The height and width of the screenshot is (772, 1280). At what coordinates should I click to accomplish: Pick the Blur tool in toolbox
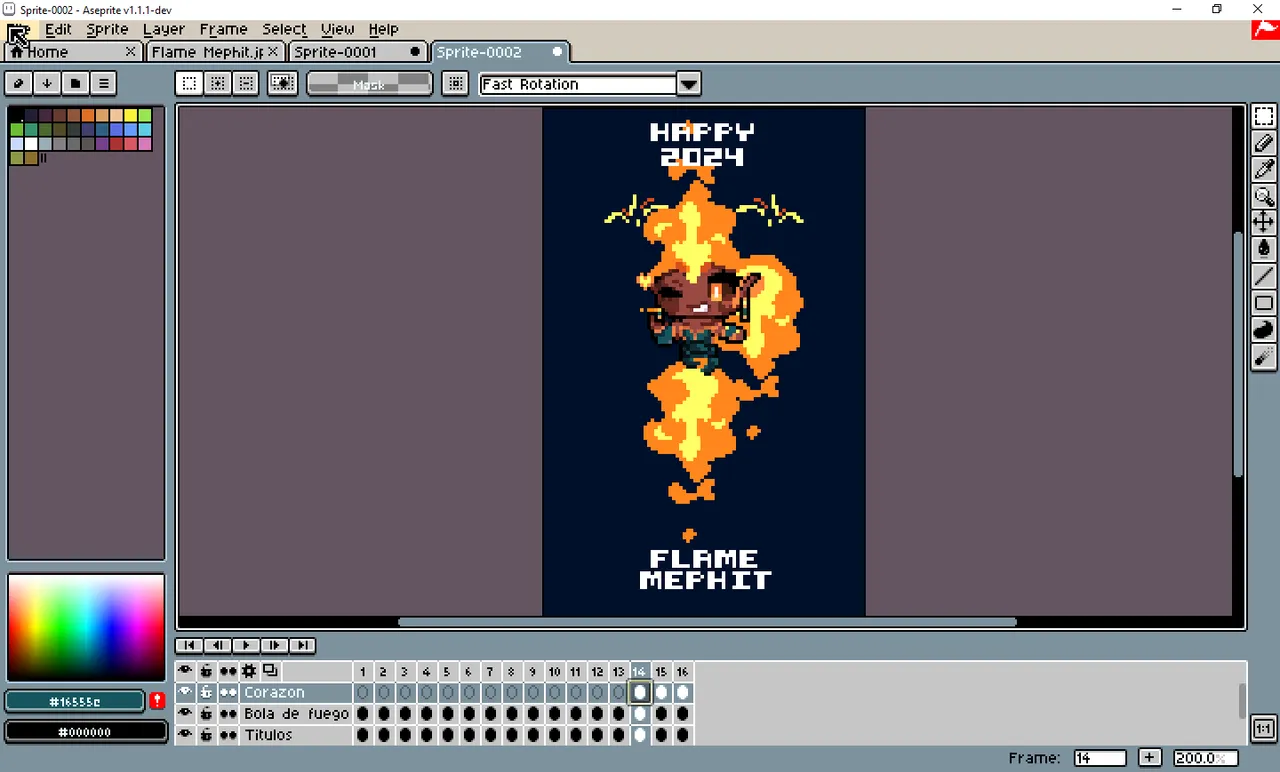point(1264,357)
